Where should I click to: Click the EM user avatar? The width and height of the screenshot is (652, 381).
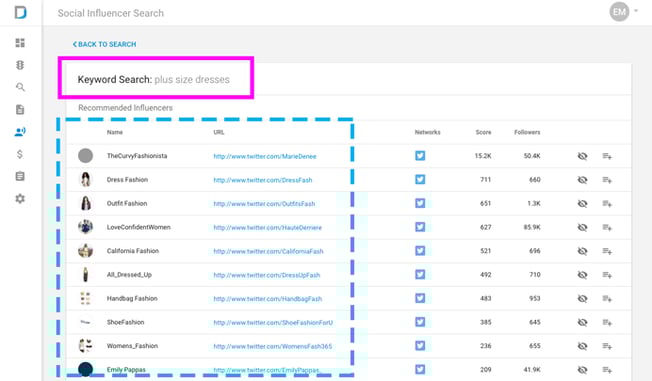pos(619,12)
